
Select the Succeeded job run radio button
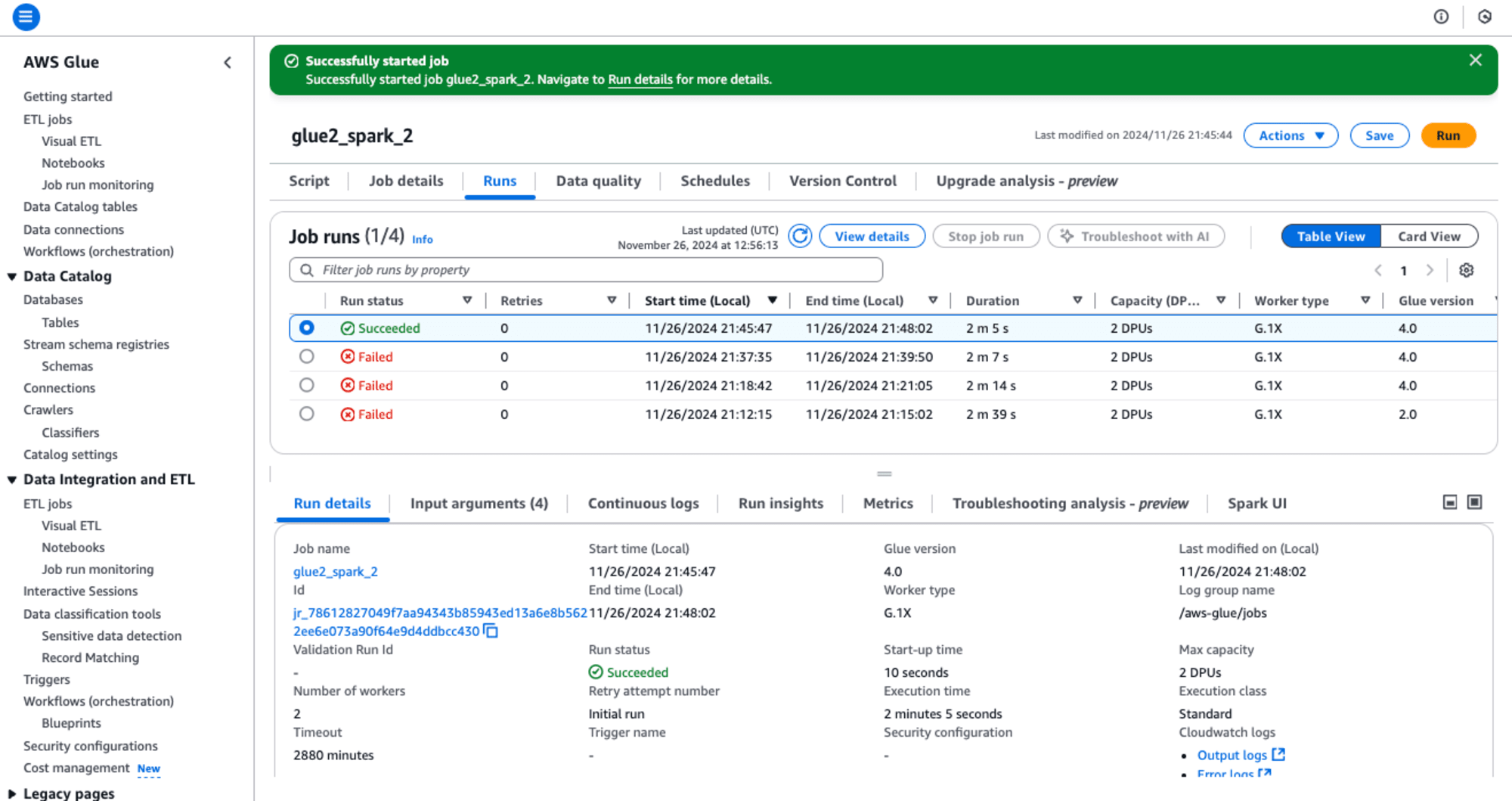[x=306, y=328]
